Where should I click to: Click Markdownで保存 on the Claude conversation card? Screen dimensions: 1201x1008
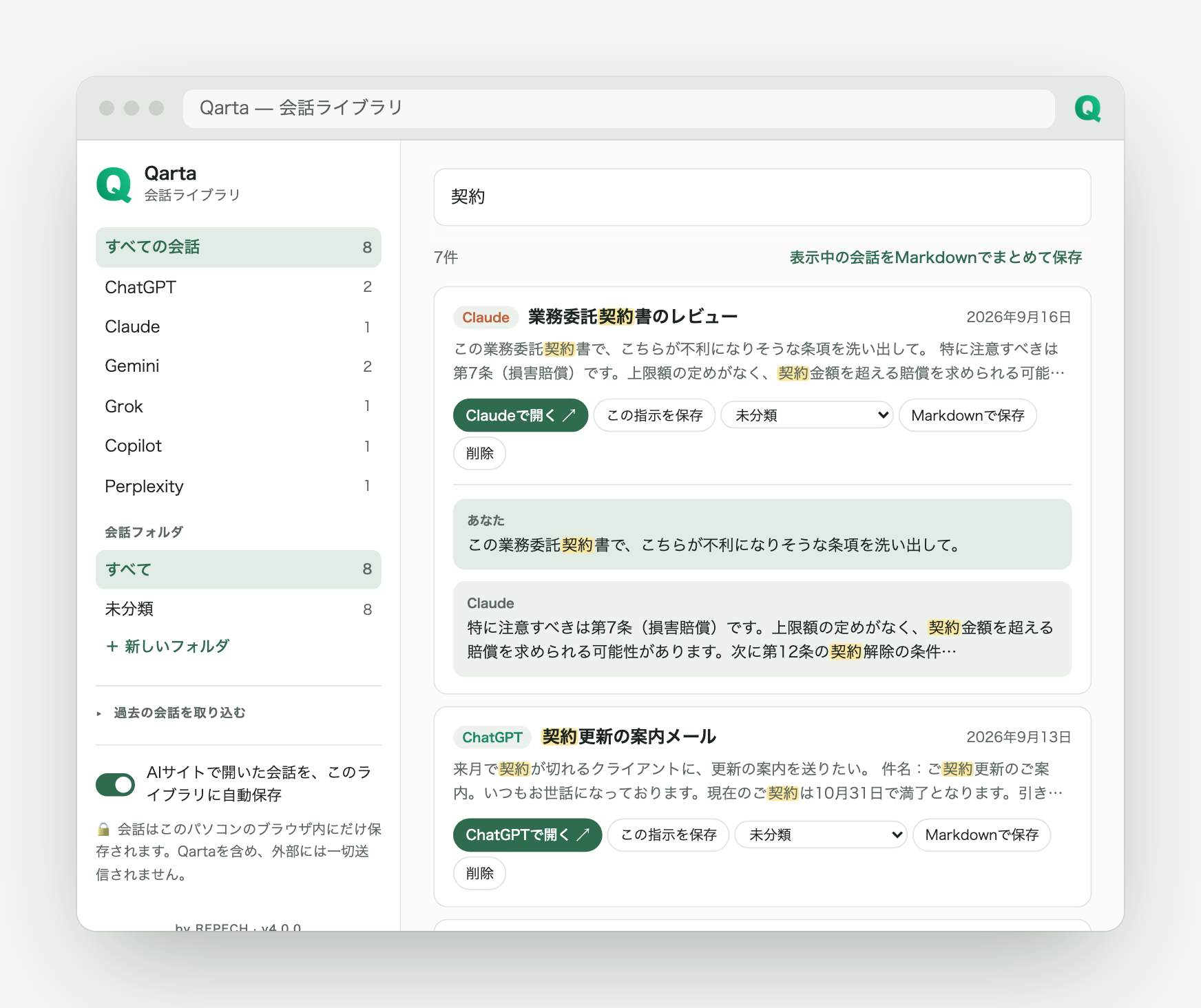tap(968, 415)
